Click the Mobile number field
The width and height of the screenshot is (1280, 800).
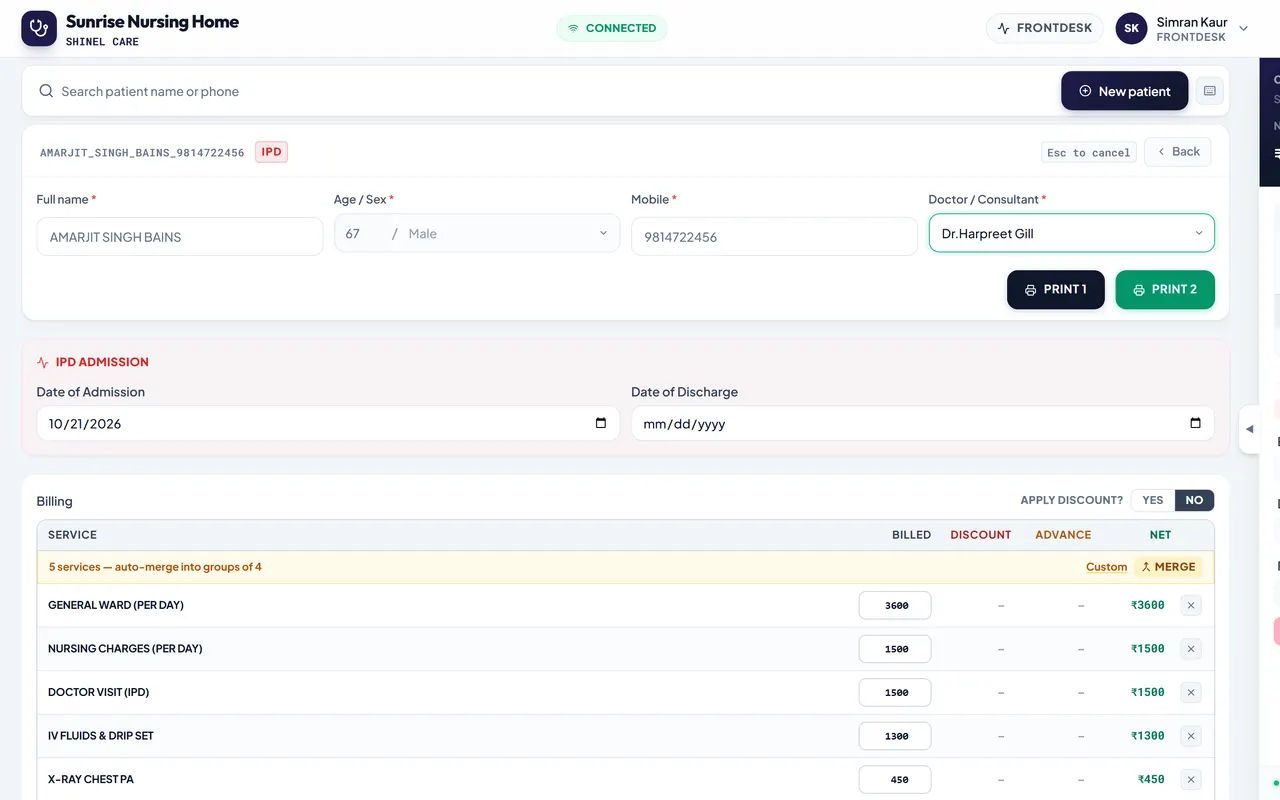point(774,237)
